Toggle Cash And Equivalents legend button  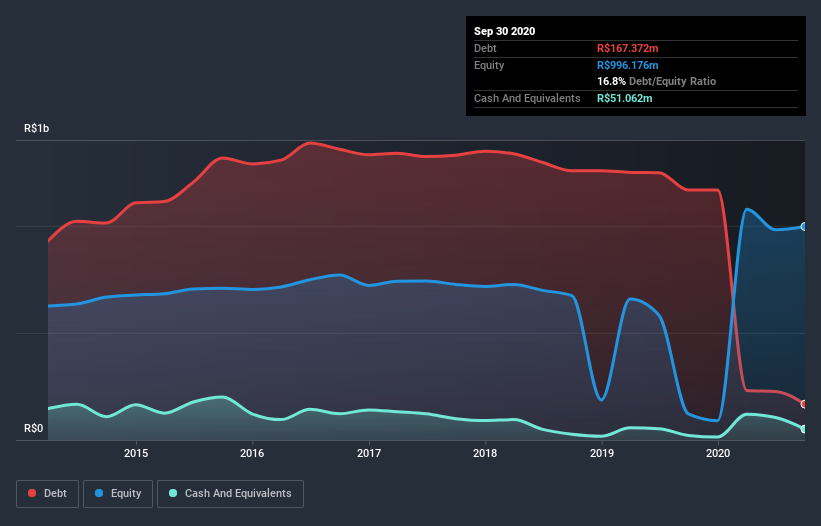(230, 494)
